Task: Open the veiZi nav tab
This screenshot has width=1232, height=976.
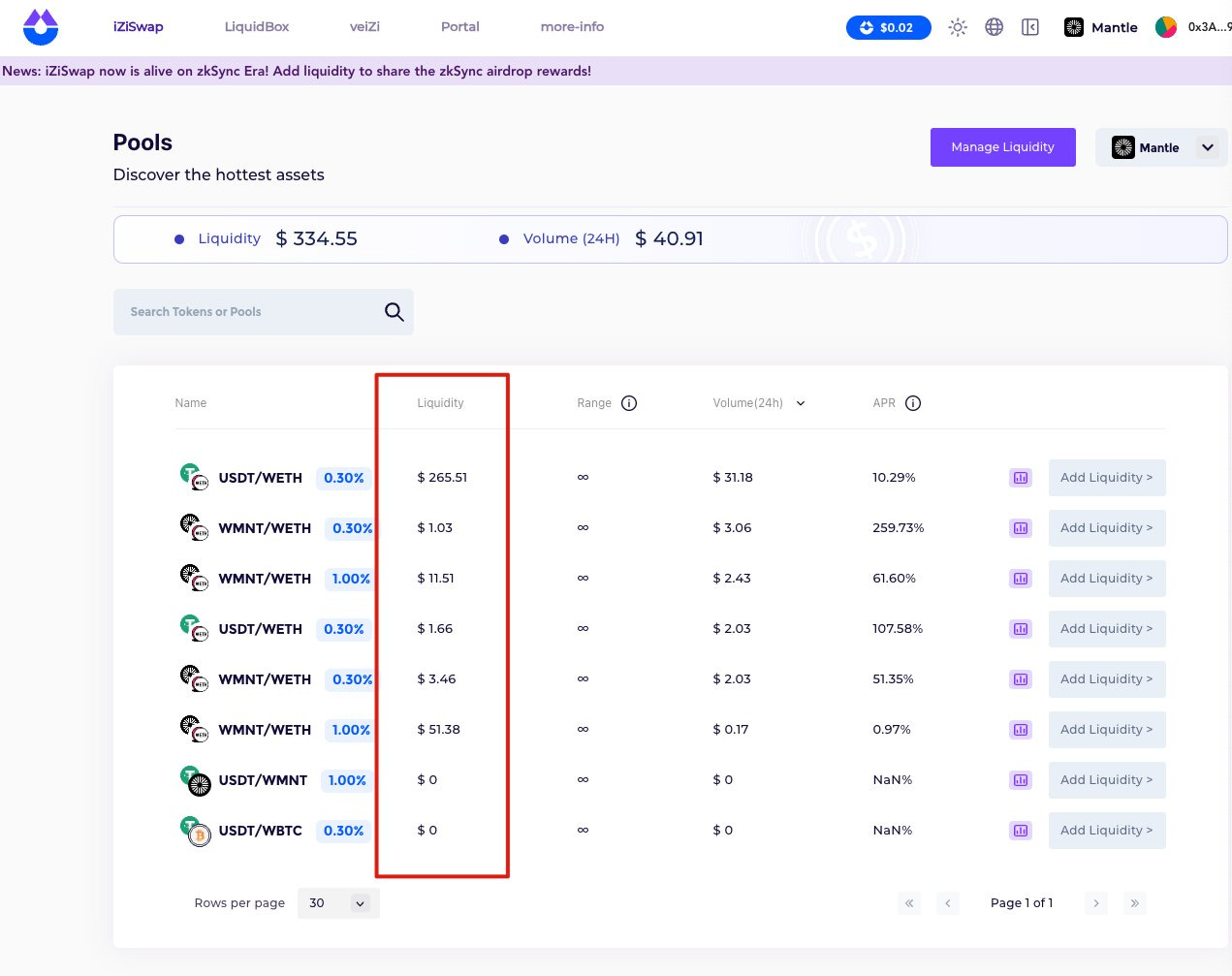Action: [364, 27]
